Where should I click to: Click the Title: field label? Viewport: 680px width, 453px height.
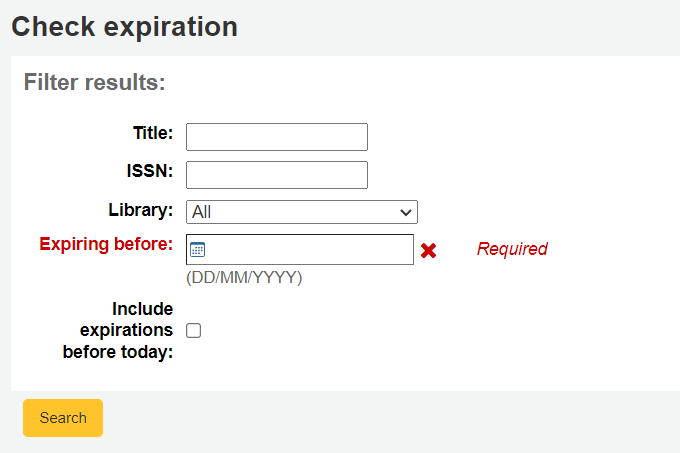point(153,133)
